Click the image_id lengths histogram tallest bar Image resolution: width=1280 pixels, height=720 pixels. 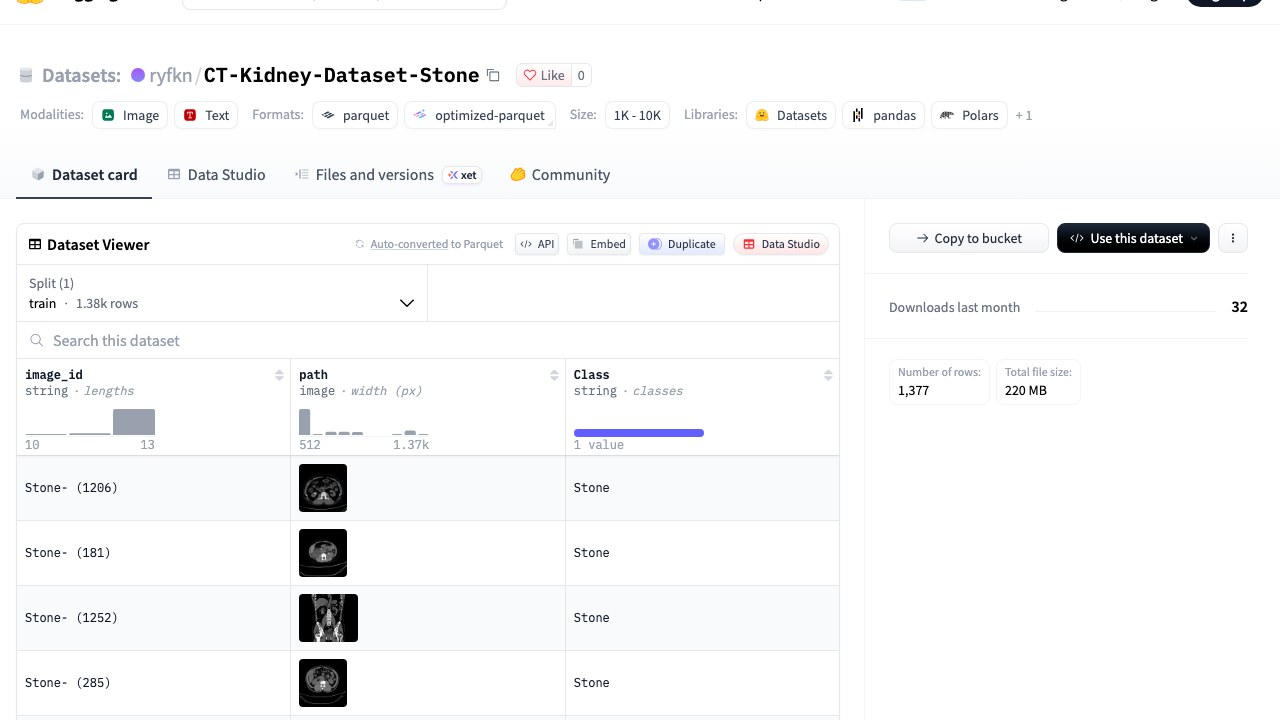[x=134, y=422]
